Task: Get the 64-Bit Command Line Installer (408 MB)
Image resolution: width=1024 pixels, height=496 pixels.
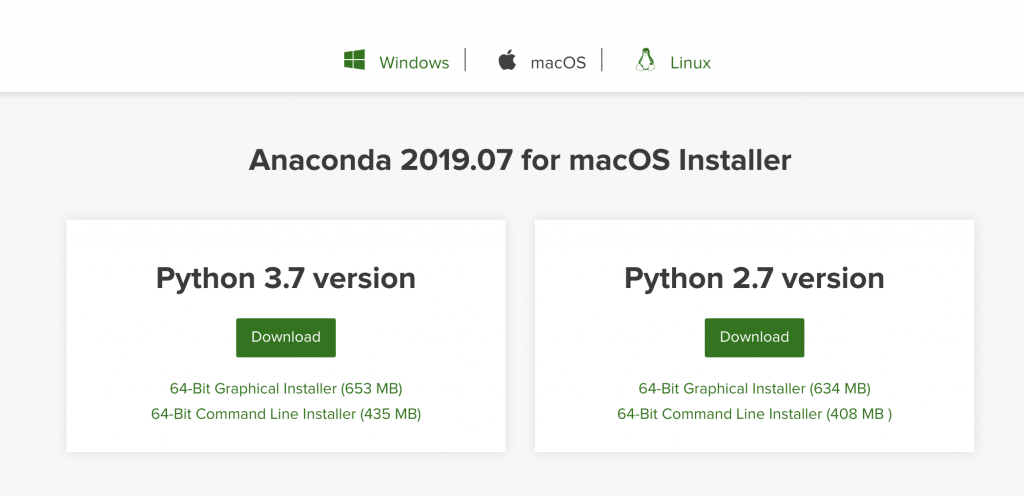Action: [754, 413]
